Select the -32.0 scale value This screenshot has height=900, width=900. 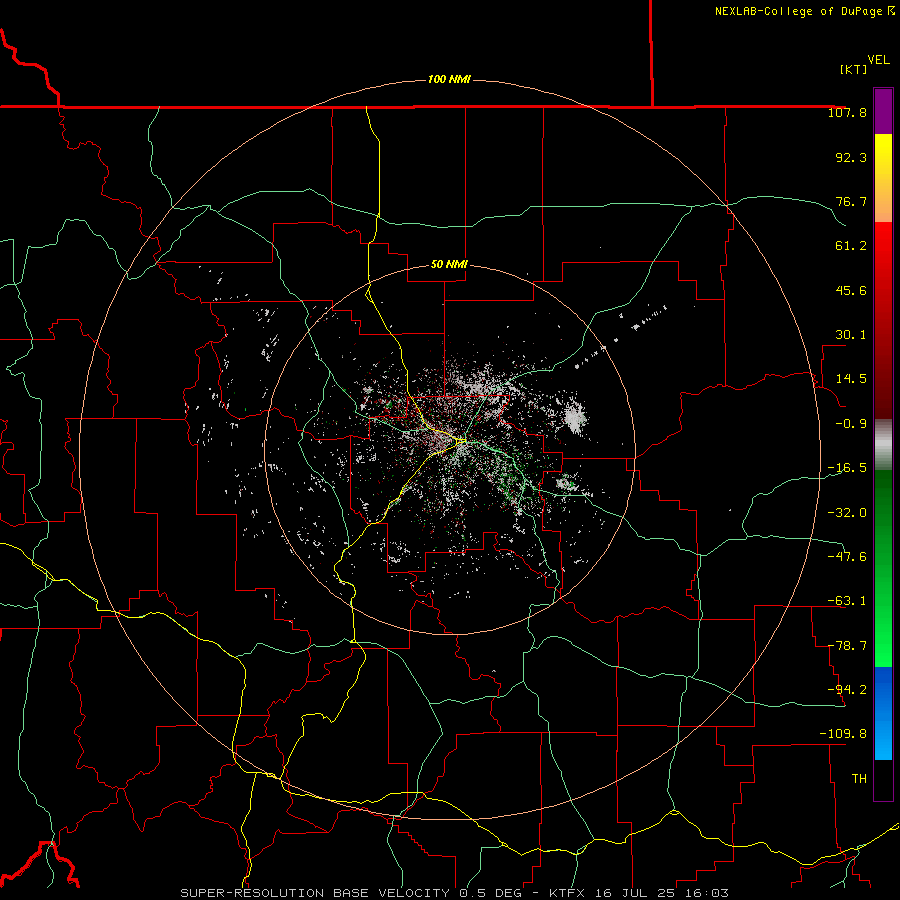[x=847, y=513]
